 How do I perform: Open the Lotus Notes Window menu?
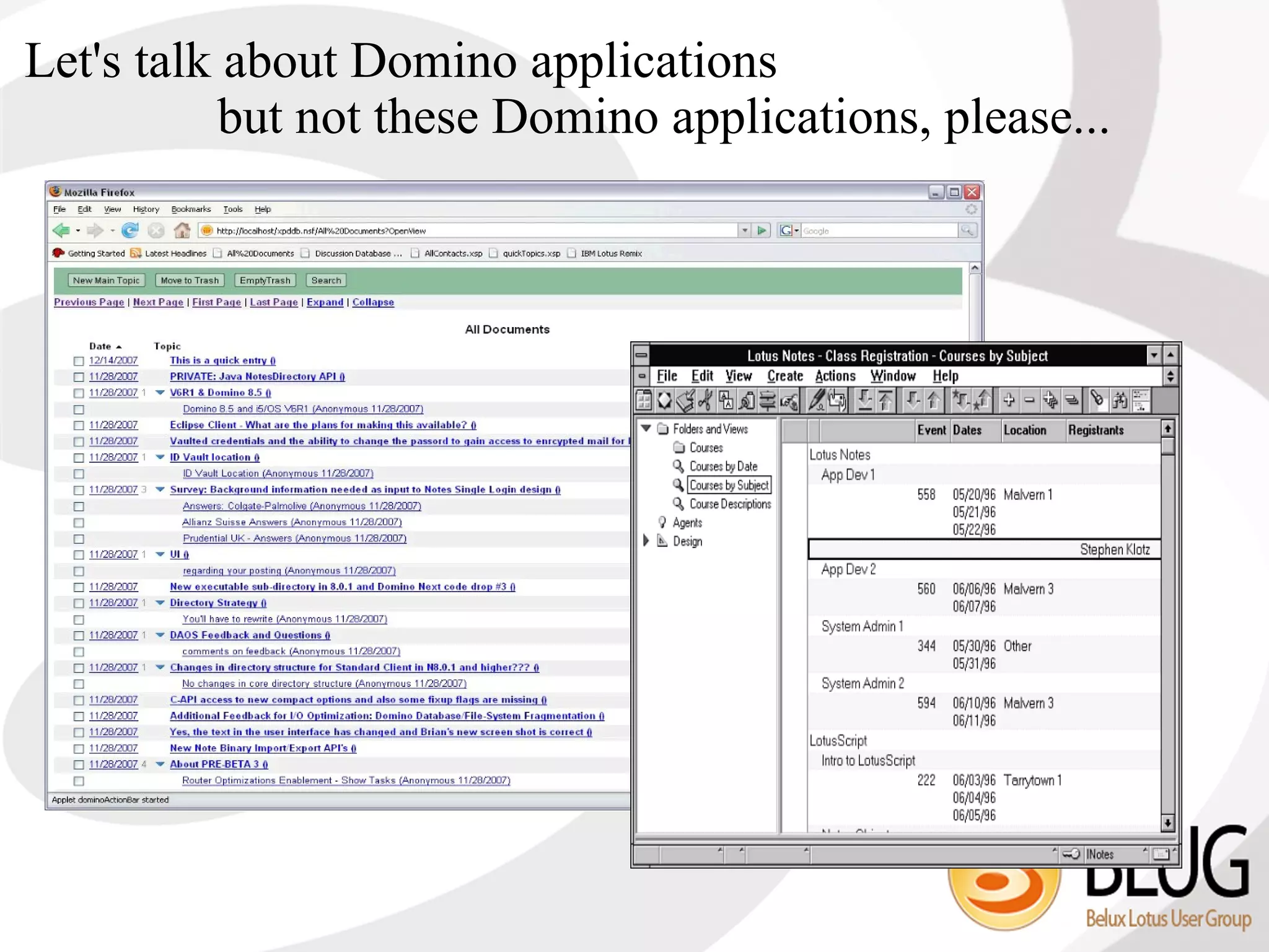(x=893, y=376)
